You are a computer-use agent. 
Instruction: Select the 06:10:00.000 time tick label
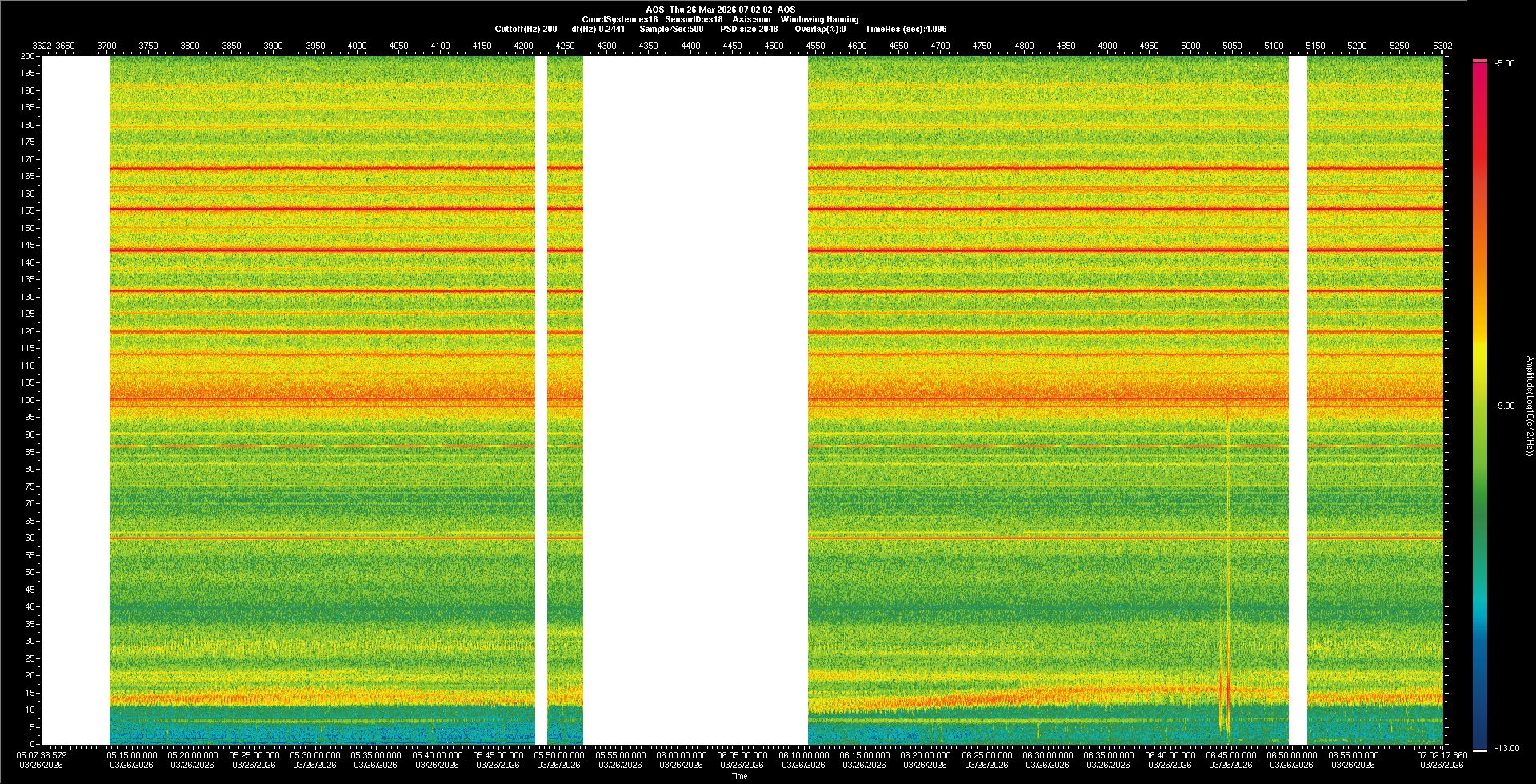tap(803, 755)
